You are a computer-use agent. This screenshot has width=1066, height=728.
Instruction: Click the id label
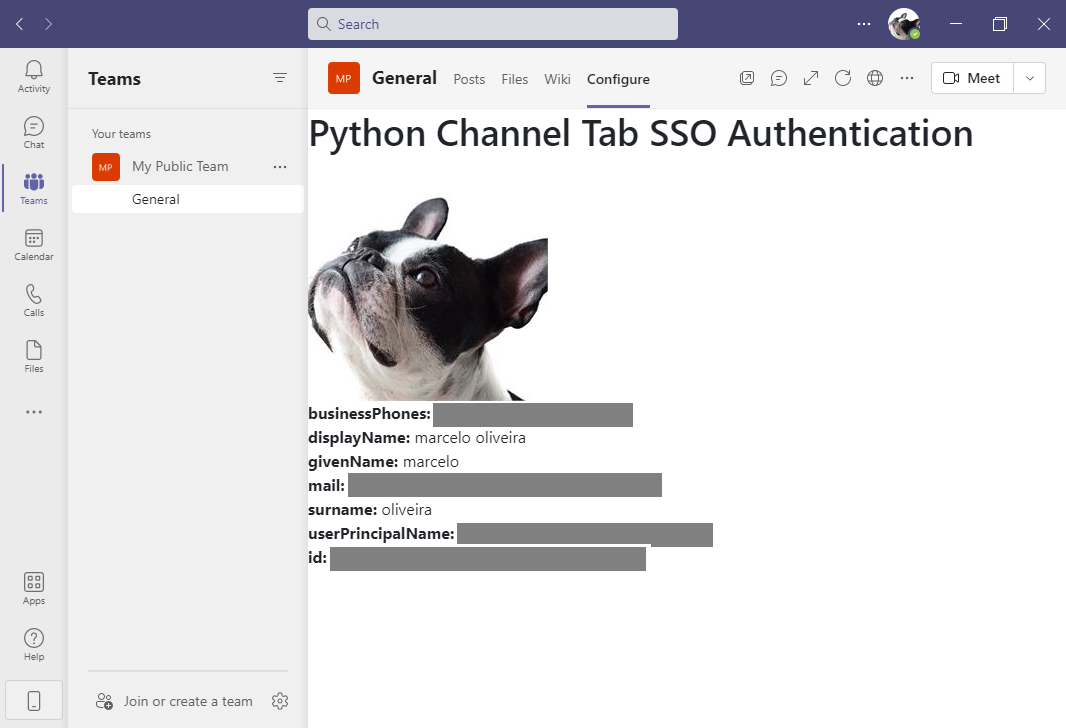(317, 558)
